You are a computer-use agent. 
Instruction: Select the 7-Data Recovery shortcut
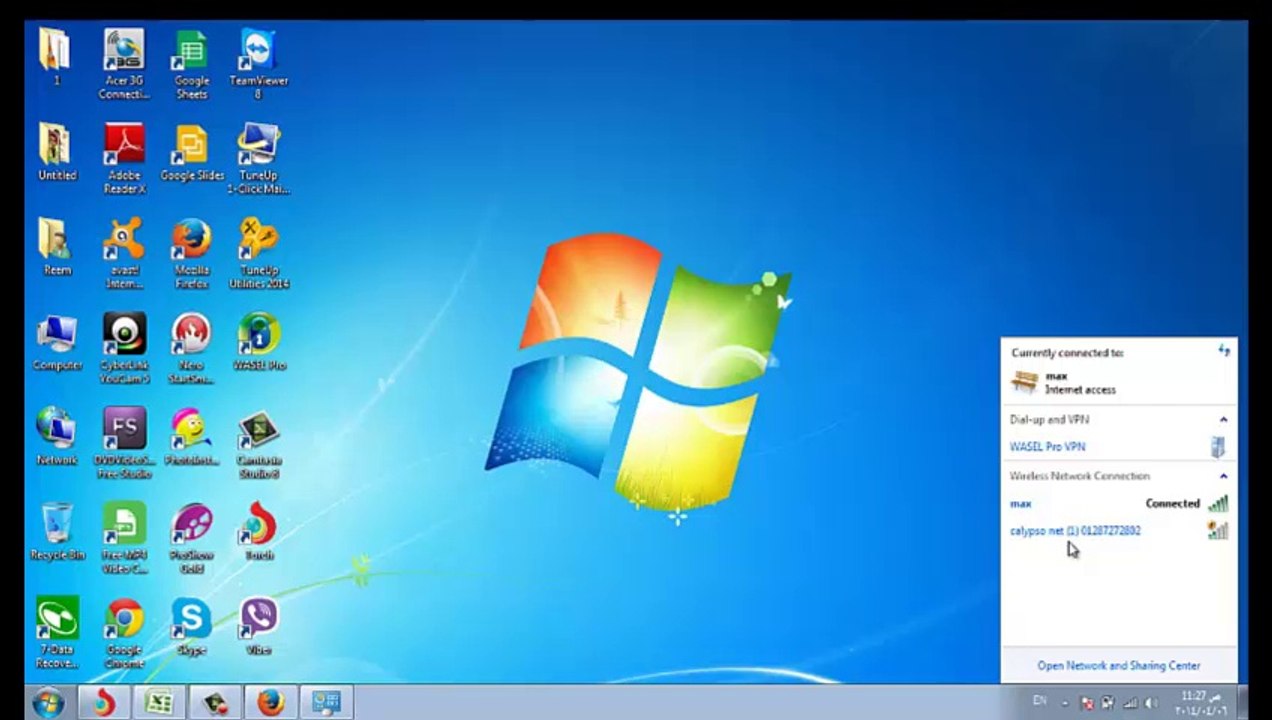(57, 633)
